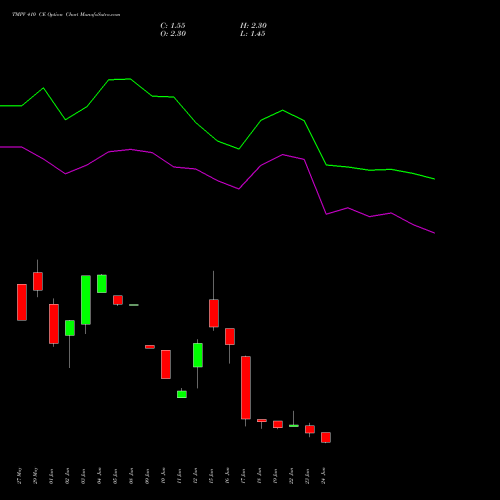
Task: Select the green candle for 04 Jun
Action: 102,284
